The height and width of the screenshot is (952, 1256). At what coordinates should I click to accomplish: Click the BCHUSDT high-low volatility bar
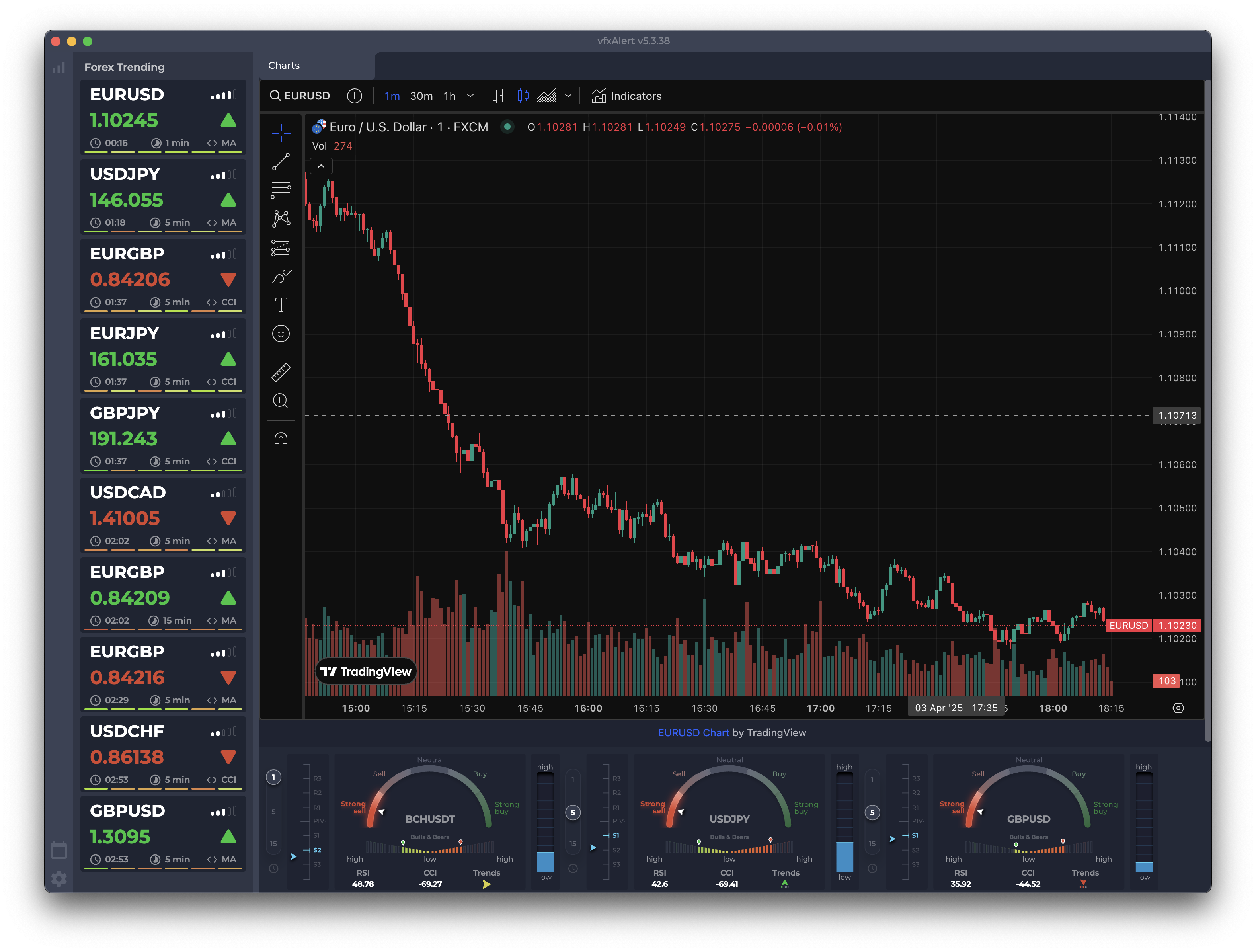(x=545, y=822)
